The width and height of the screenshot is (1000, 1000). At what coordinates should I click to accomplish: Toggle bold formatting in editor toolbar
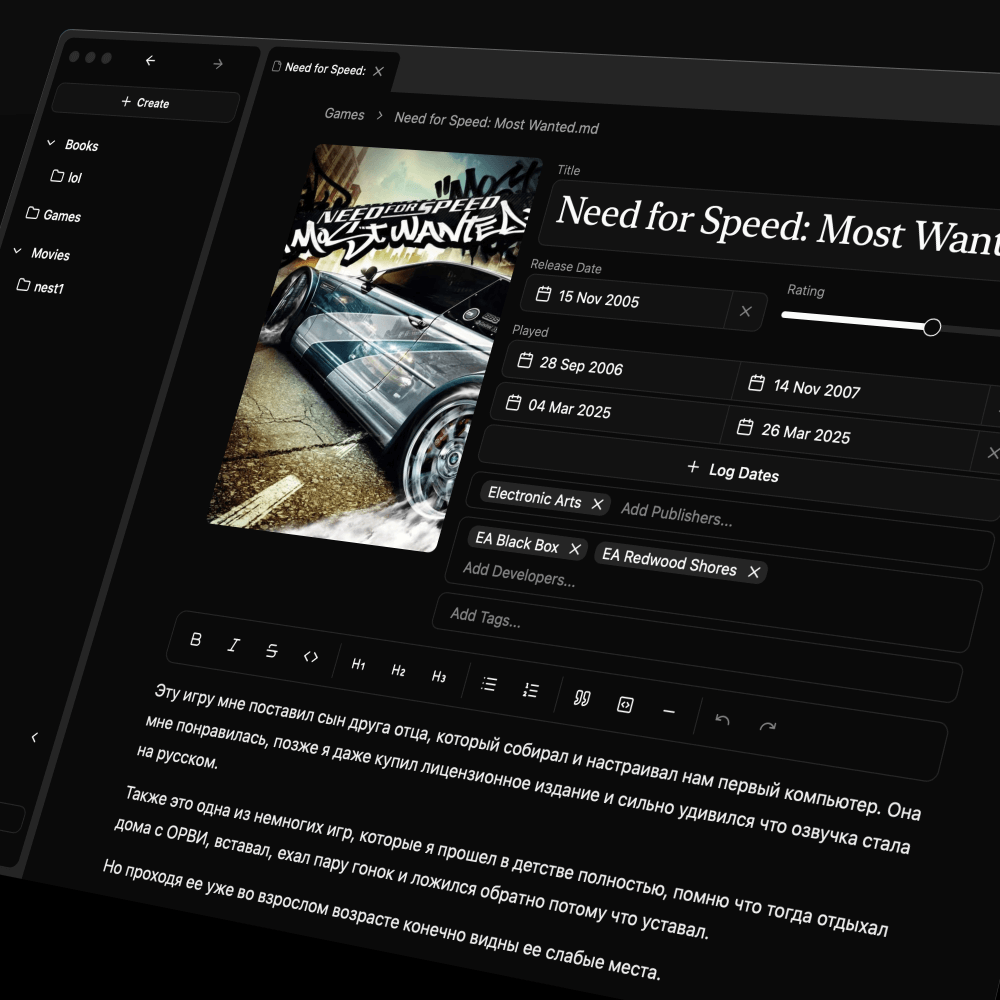[x=195, y=640]
